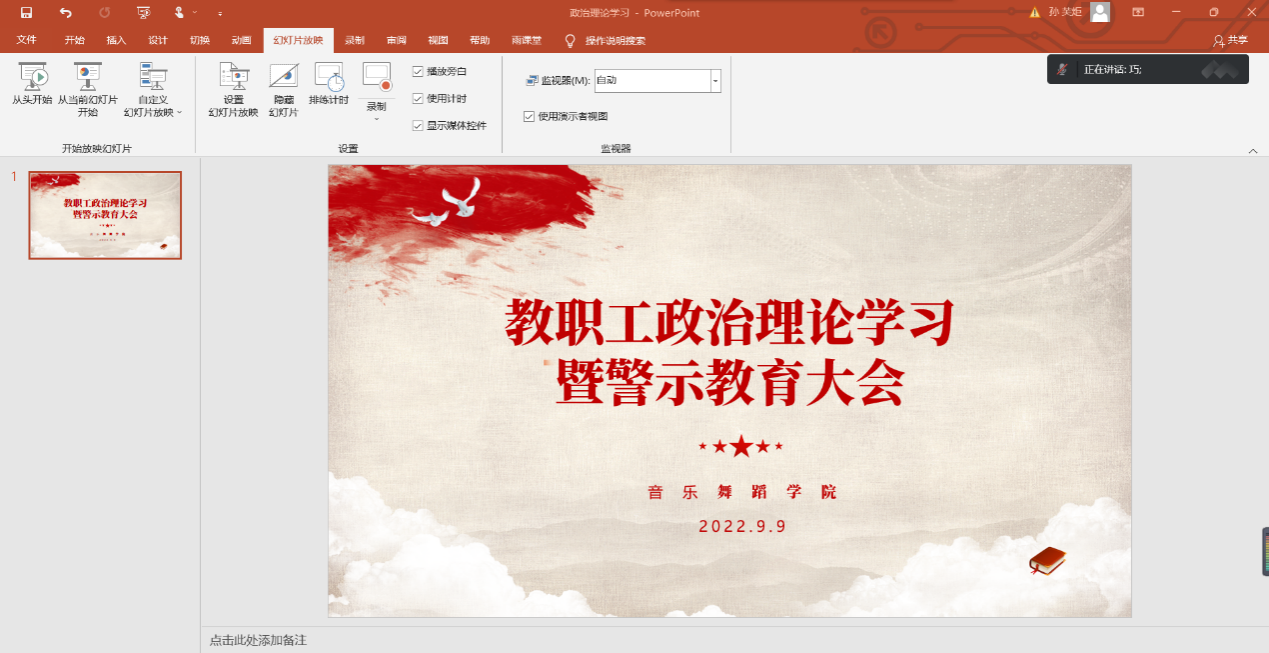
Task: Save the presentation with the save icon
Action: tap(26, 13)
